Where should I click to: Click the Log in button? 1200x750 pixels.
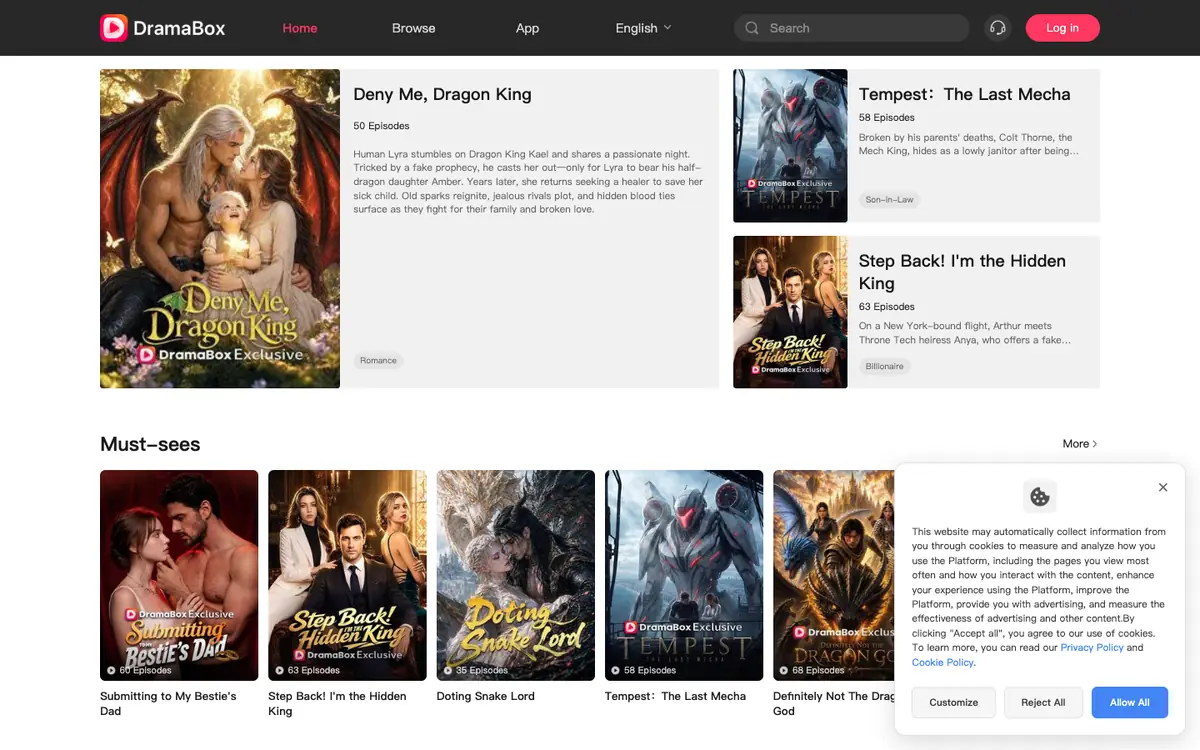(1062, 28)
